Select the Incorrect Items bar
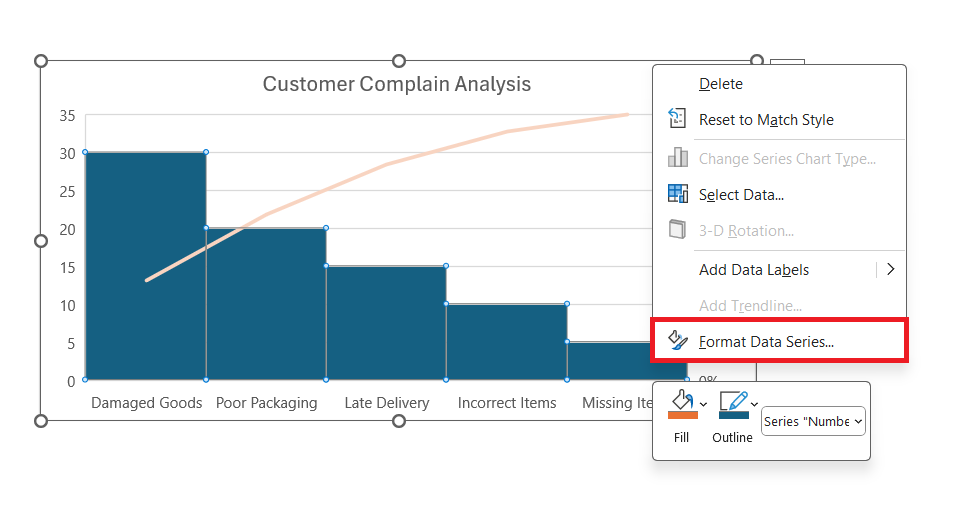Screen dimensions: 971x509 tap(507, 342)
